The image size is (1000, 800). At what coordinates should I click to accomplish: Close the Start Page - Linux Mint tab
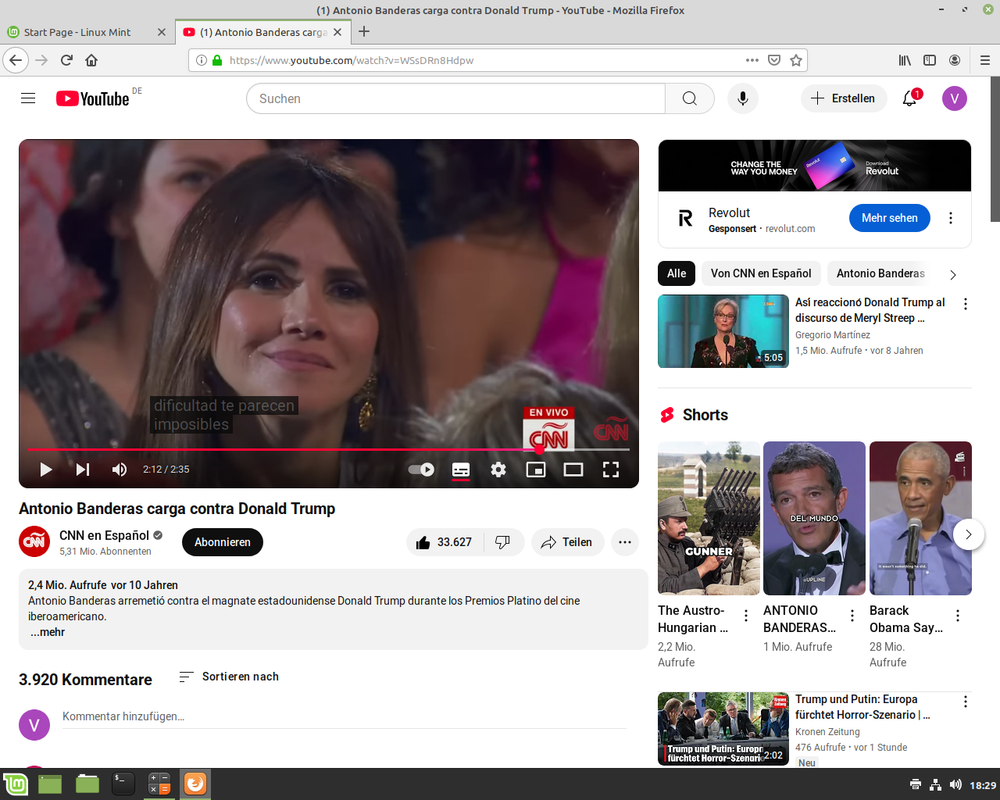pos(161,32)
